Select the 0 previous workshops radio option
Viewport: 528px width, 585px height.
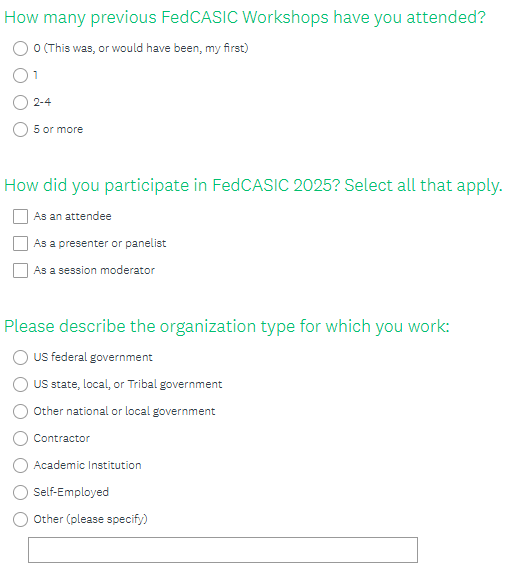pyautogui.click(x=21, y=49)
